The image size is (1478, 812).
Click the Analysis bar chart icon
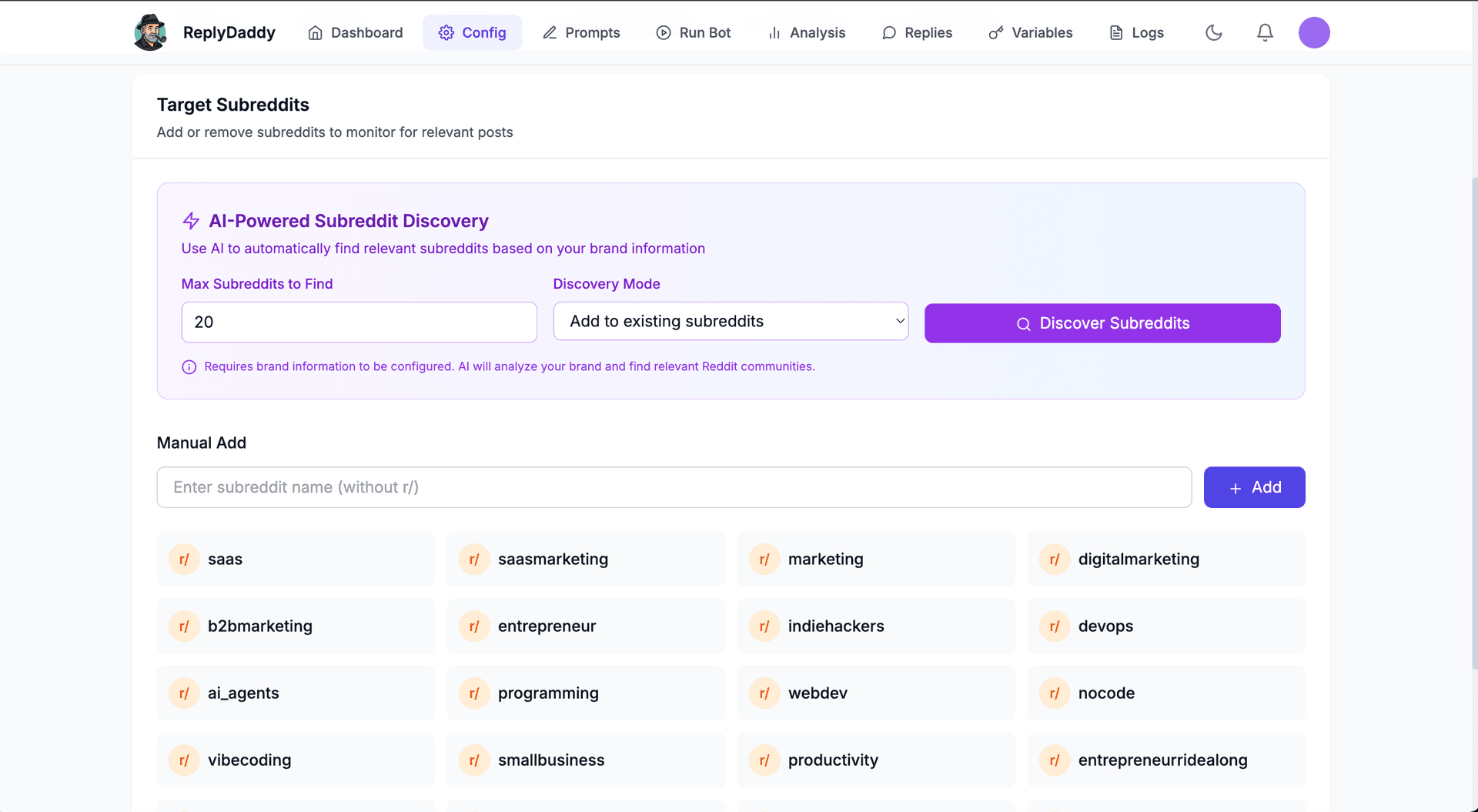point(774,33)
